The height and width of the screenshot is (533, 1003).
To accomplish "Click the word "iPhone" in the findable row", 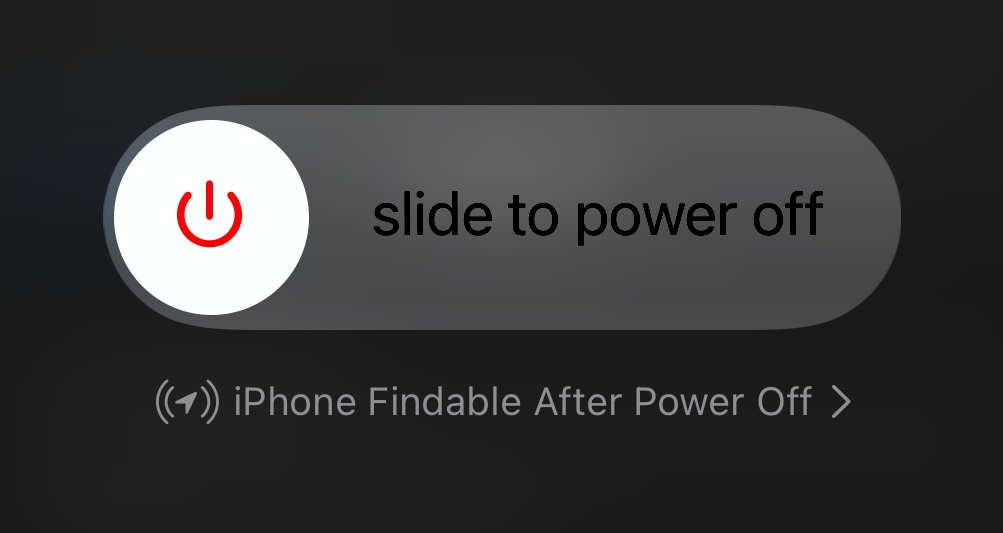I will click(x=294, y=402).
